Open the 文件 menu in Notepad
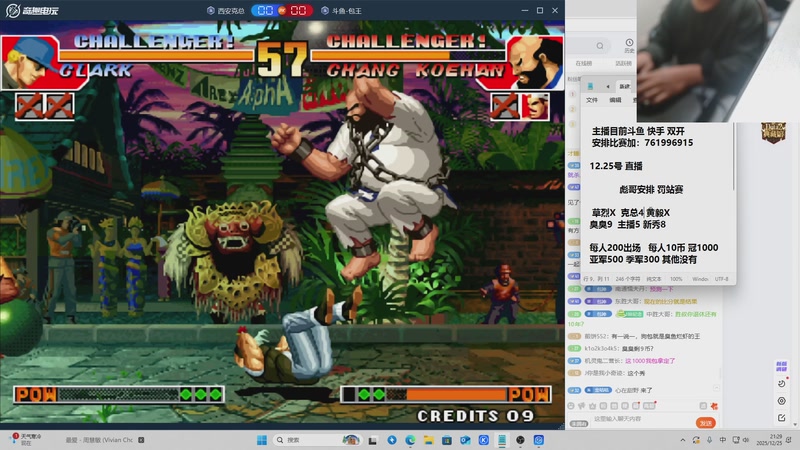 (592, 100)
